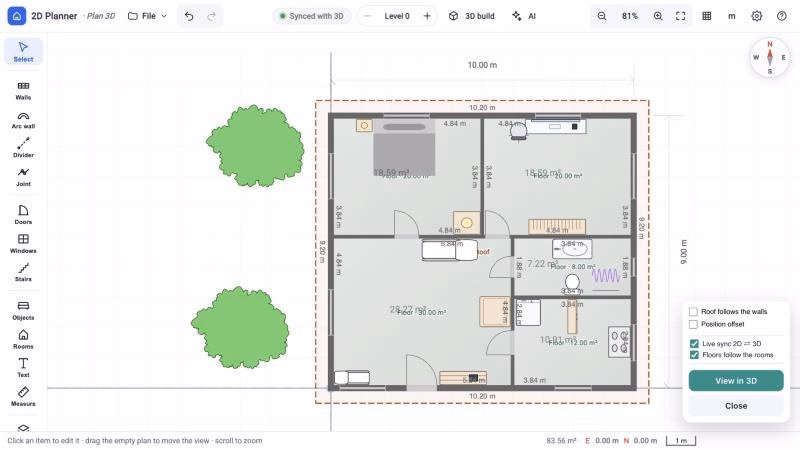Activate the Measure tool

pyautogui.click(x=23, y=396)
